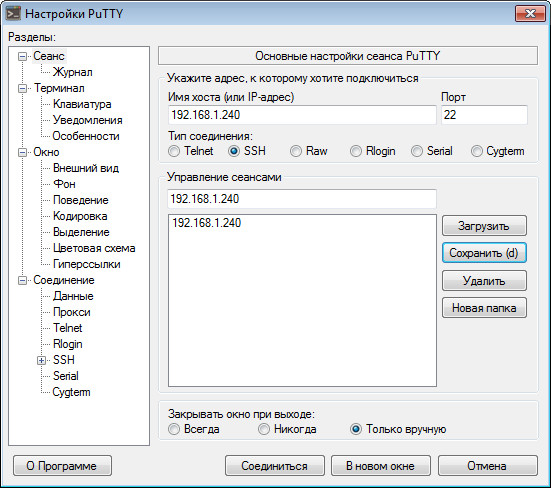Collapse the Окно tree node
The width and height of the screenshot is (551, 488).
point(22,152)
